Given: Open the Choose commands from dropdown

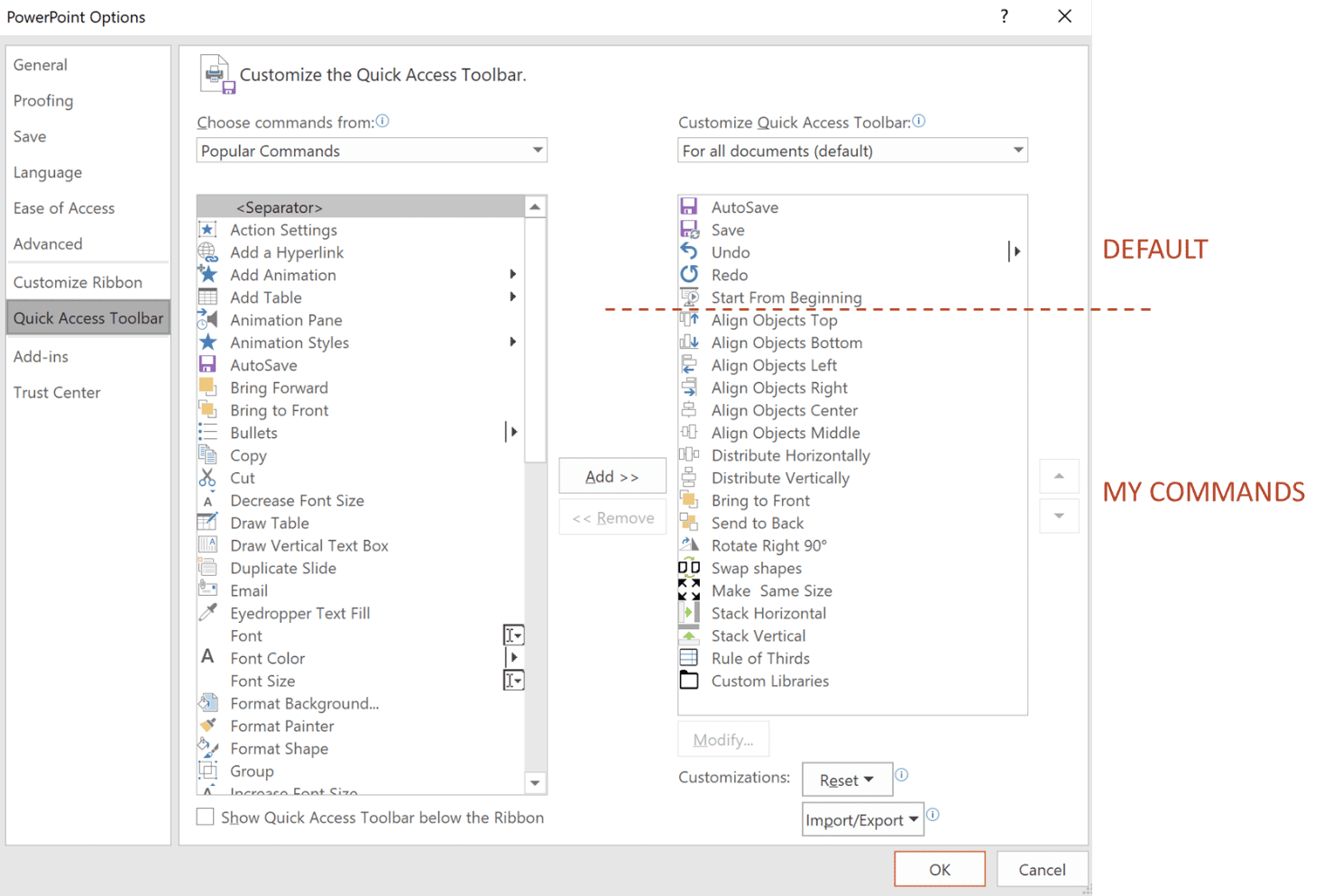Looking at the screenshot, I should click(372, 151).
